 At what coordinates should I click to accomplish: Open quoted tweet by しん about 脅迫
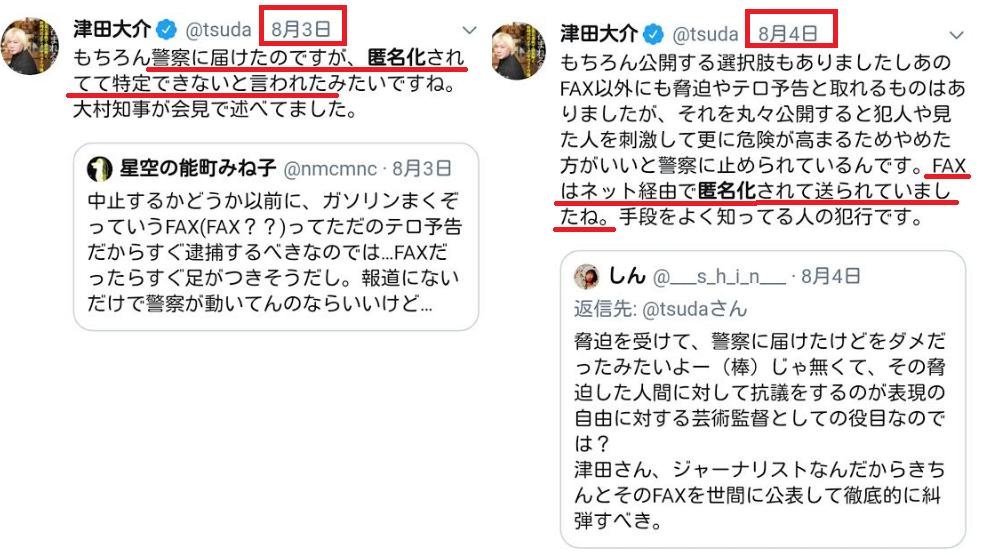(763, 399)
